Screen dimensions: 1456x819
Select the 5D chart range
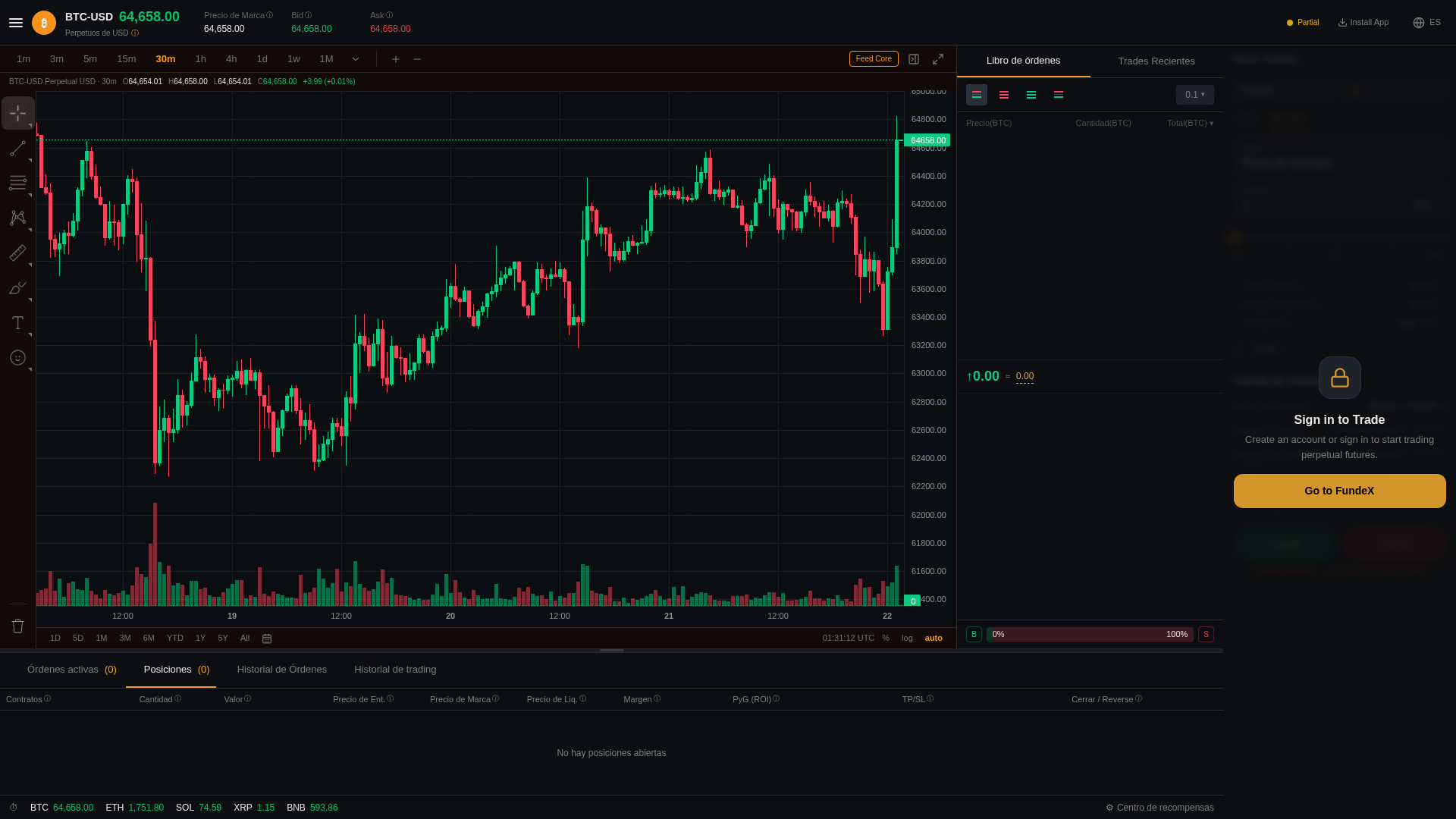[78, 639]
